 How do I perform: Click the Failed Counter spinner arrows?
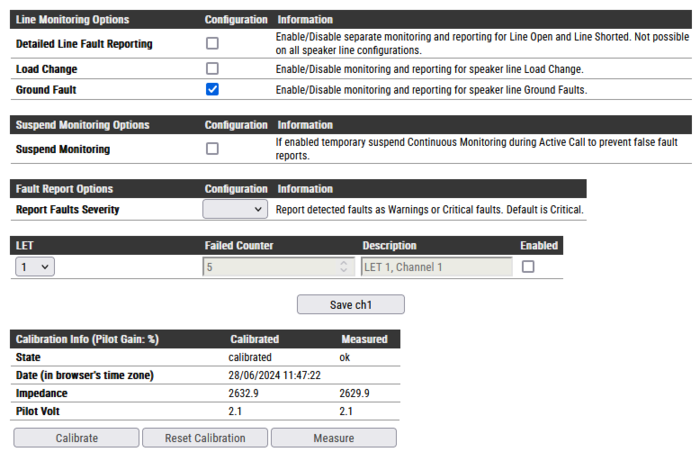click(345, 267)
